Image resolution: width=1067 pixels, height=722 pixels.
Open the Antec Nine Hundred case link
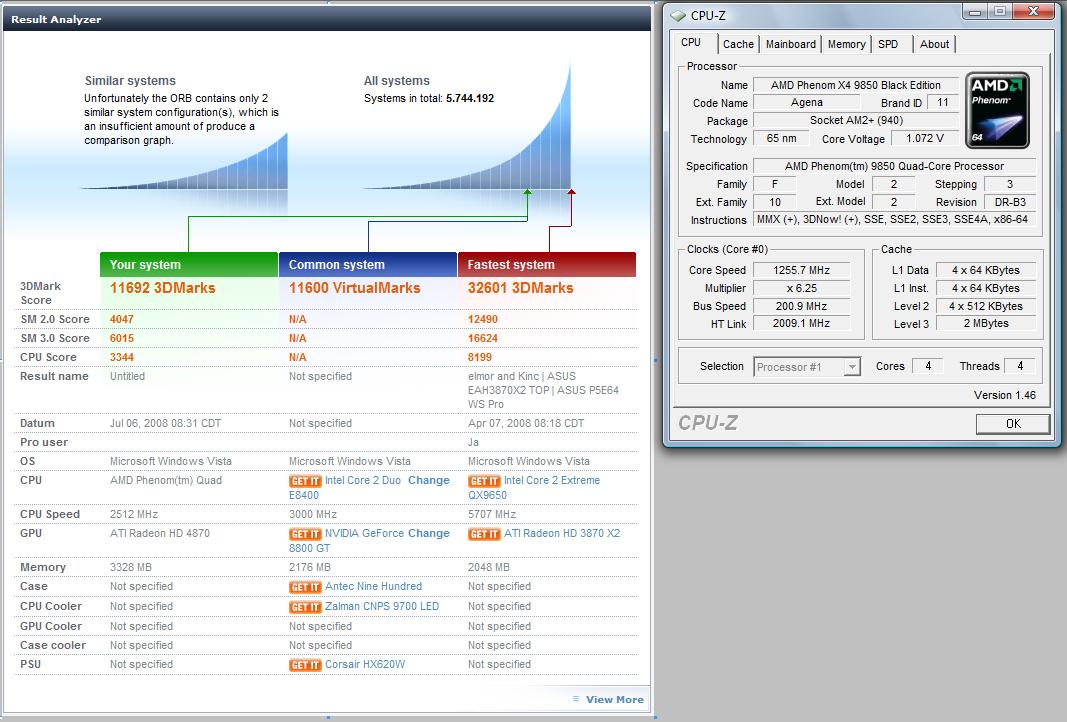374,587
